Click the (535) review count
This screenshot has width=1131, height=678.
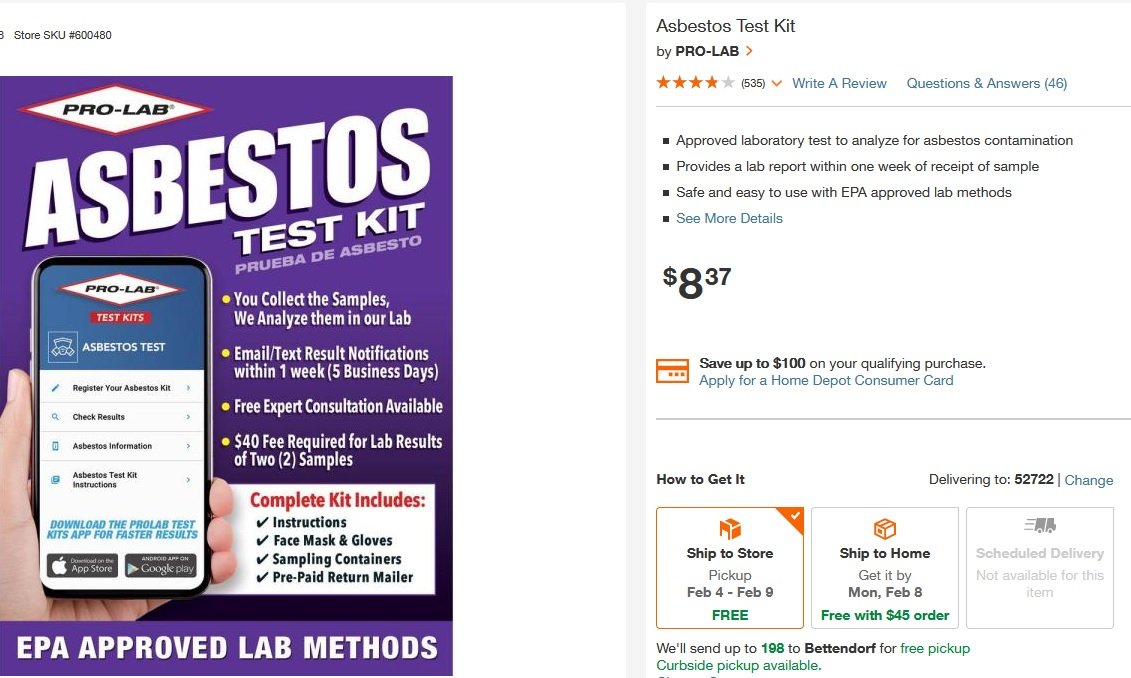tap(753, 84)
